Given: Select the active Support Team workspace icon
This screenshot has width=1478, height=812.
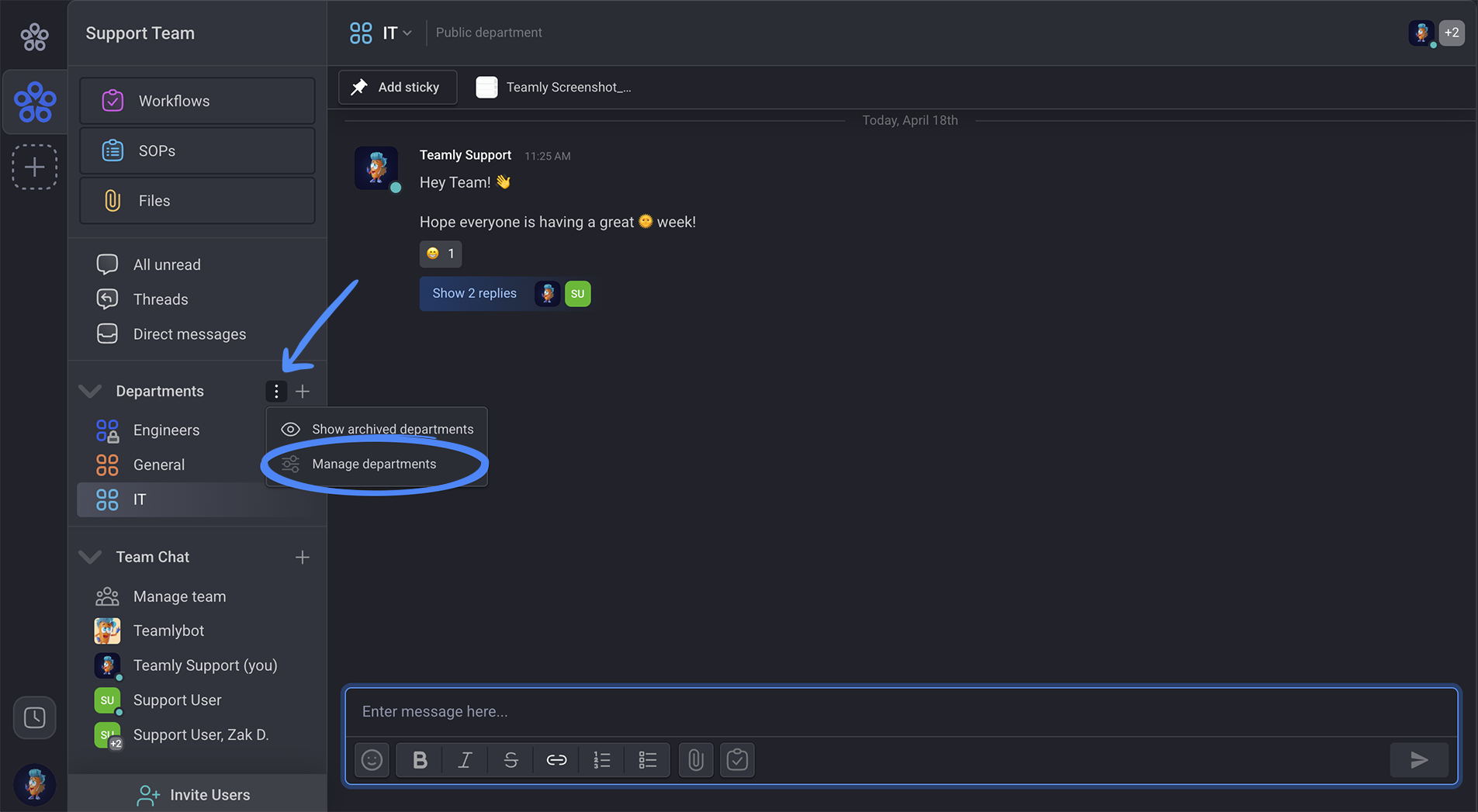Looking at the screenshot, I should pyautogui.click(x=35, y=102).
